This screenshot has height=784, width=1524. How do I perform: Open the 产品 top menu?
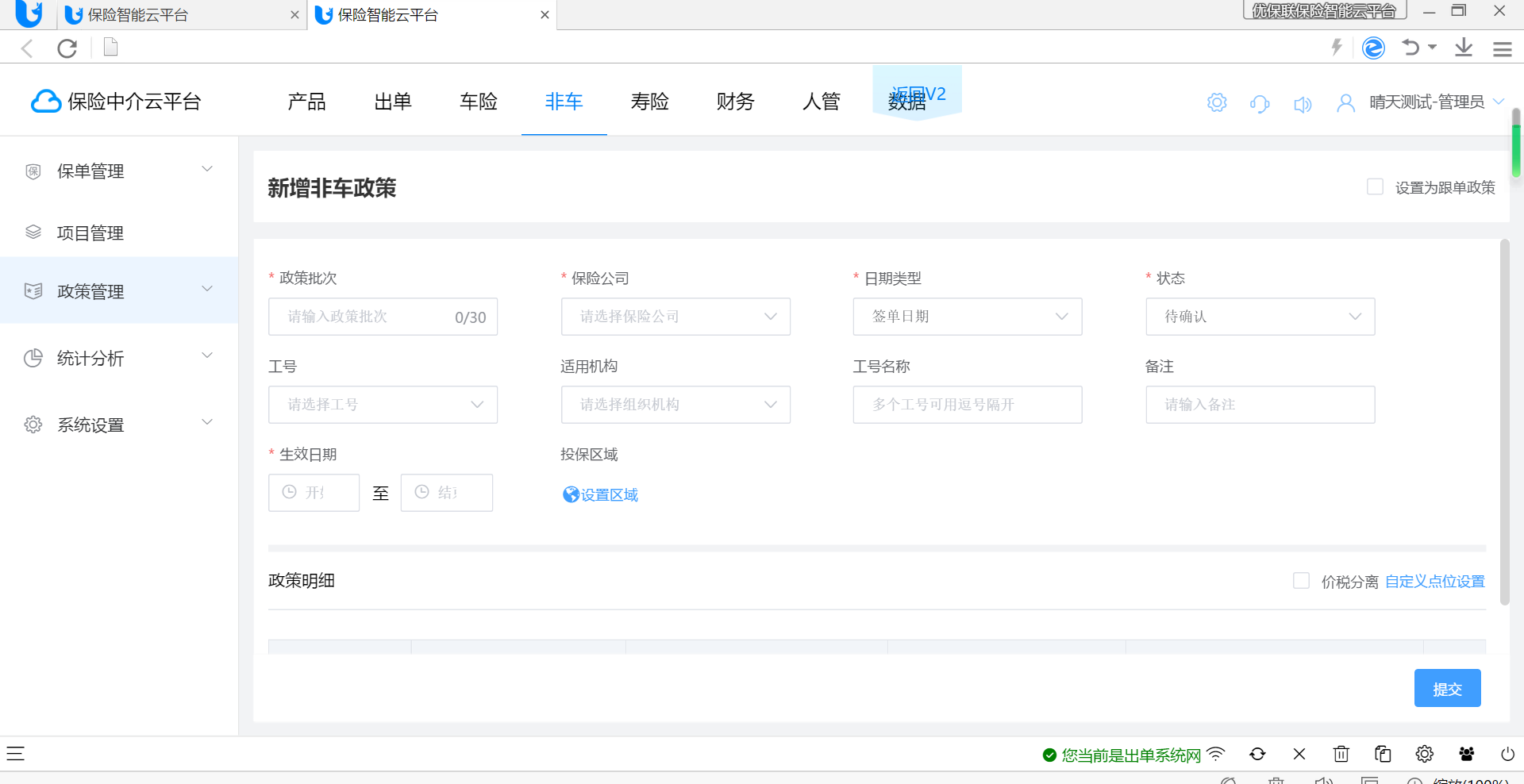click(306, 102)
